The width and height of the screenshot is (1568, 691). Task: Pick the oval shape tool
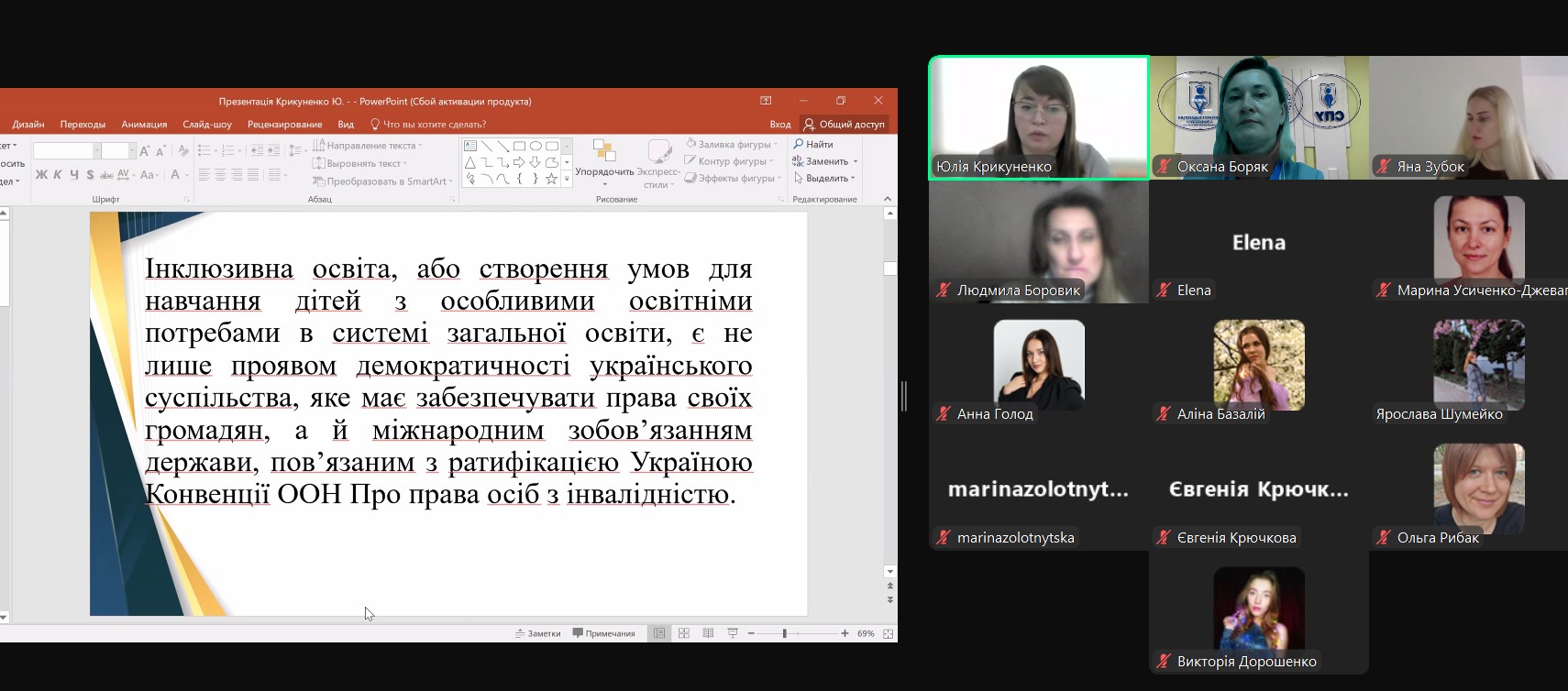[x=536, y=146]
